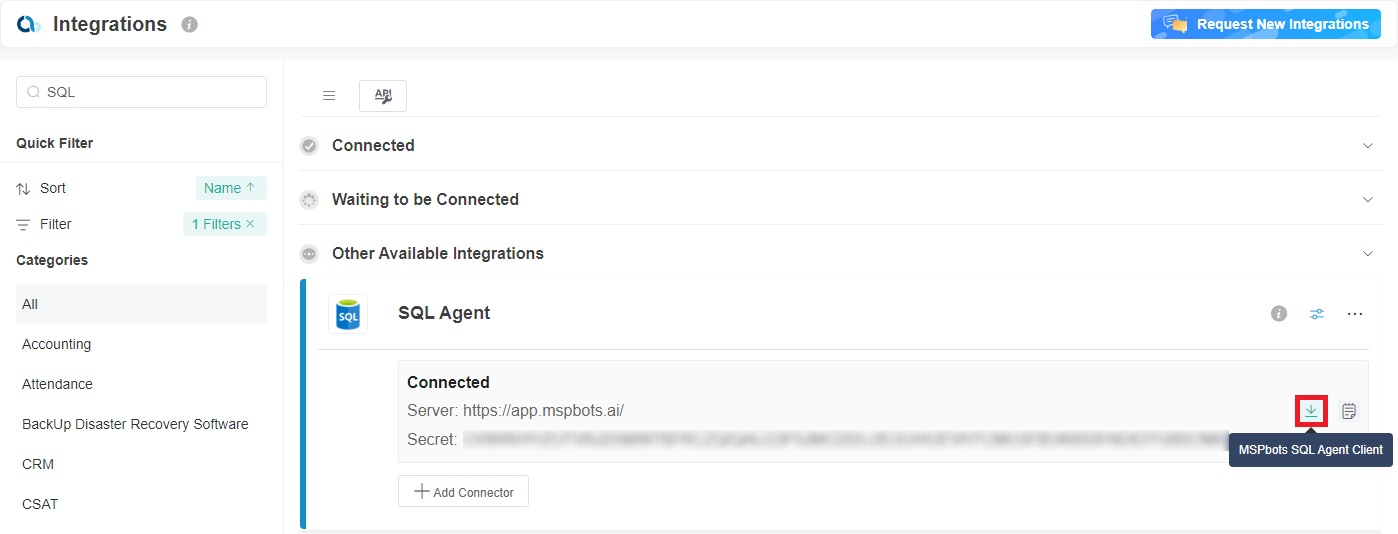Viewport: 1398px width, 534px height.
Task: Switch to the API view icon
Action: [383, 96]
